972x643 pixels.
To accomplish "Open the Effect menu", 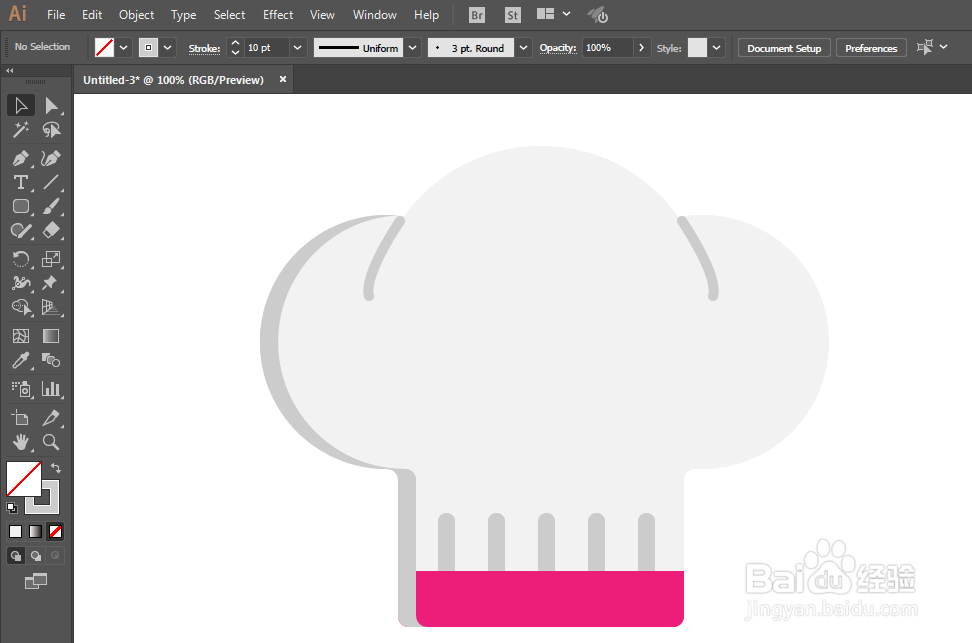I will click(x=278, y=15).
